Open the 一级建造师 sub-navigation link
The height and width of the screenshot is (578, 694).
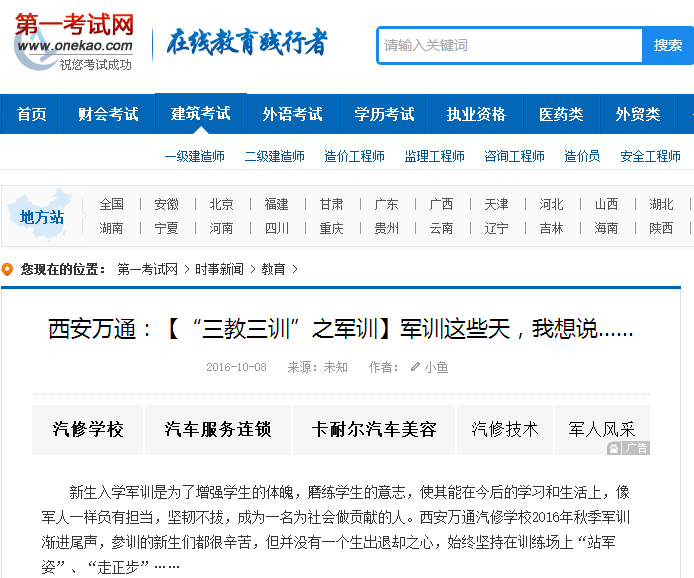pyautogui.click(x=194, y=156)
